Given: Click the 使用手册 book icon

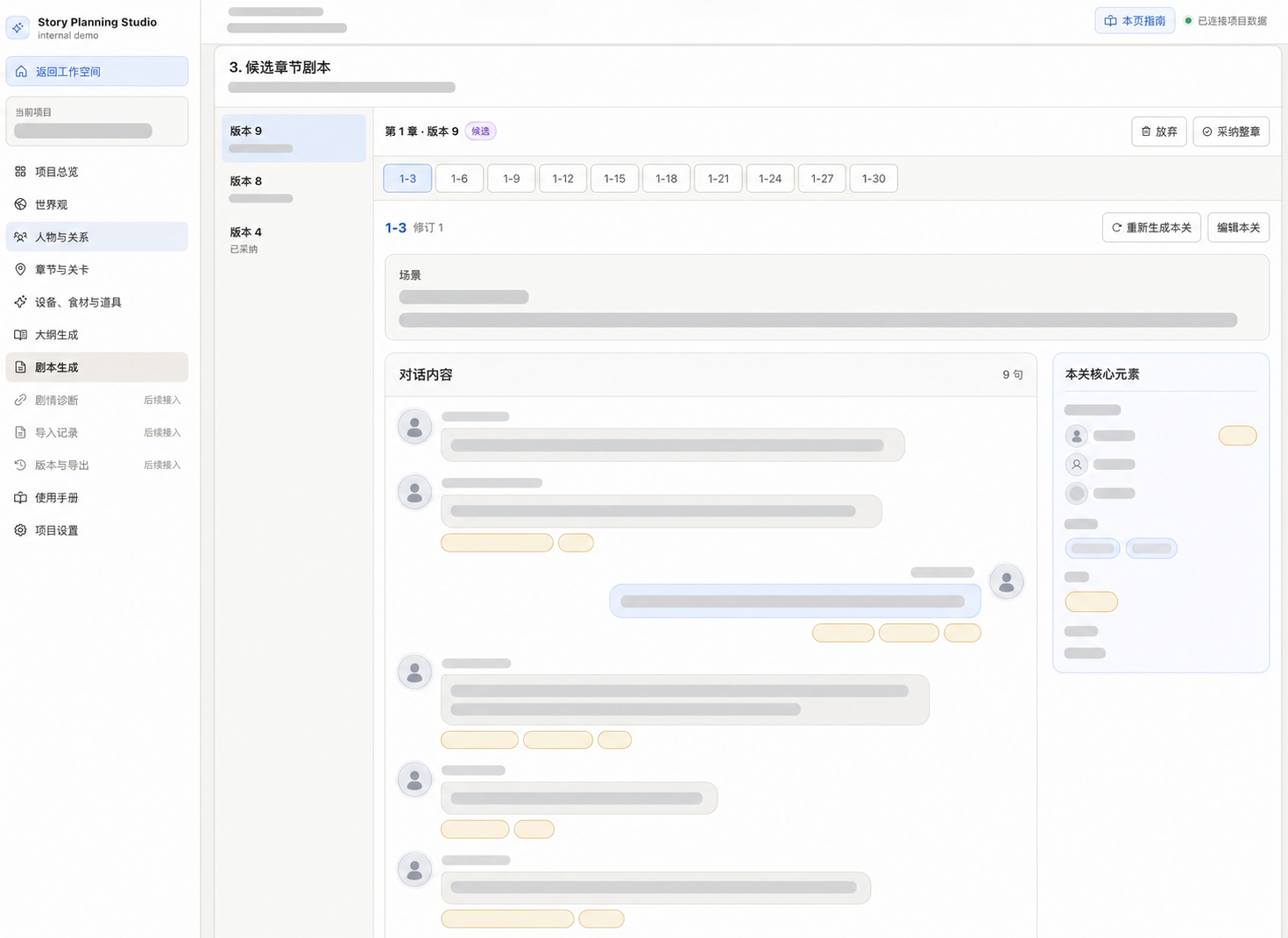Looking at the screenshot, I should (20, 497).
